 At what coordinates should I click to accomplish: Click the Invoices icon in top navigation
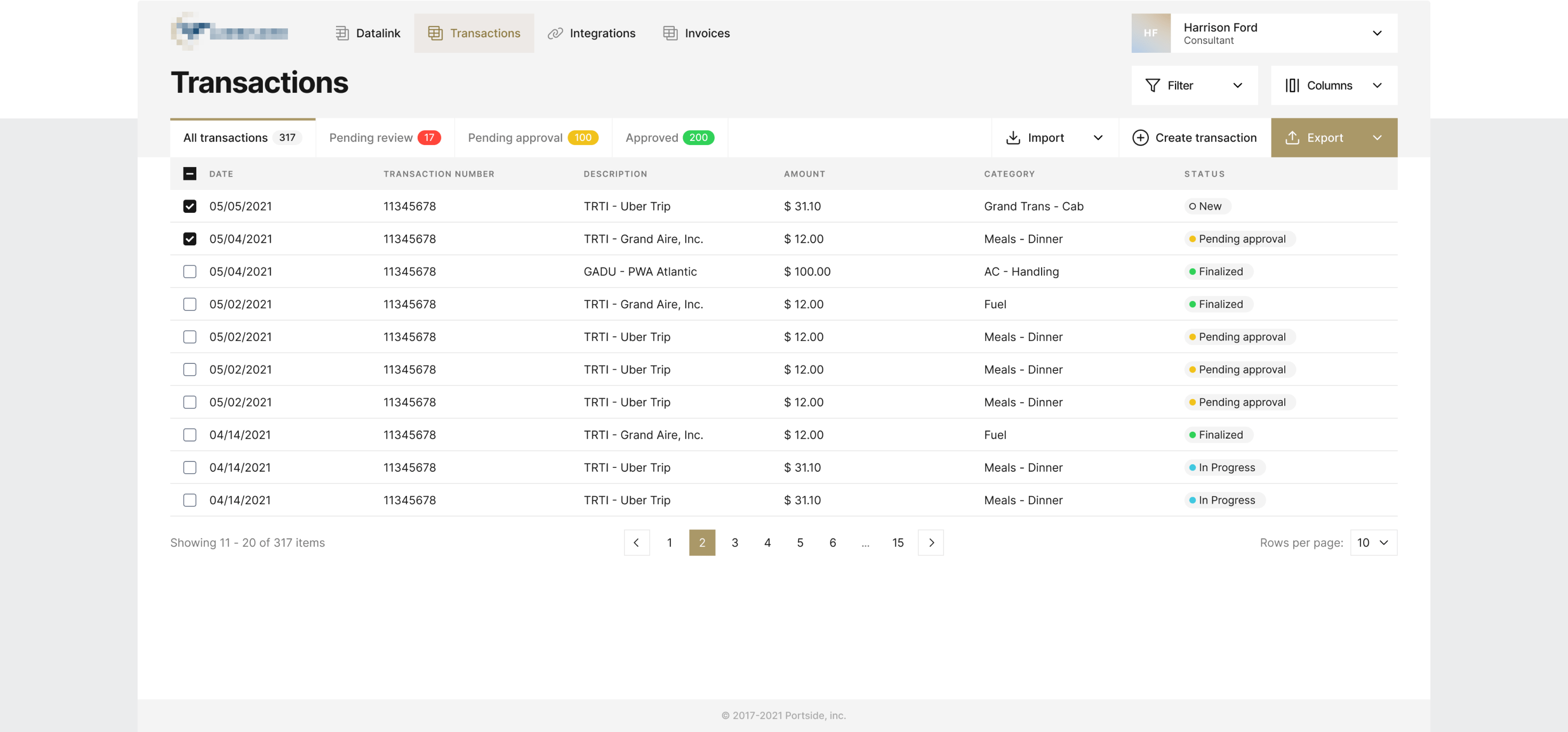coord(669,33)
